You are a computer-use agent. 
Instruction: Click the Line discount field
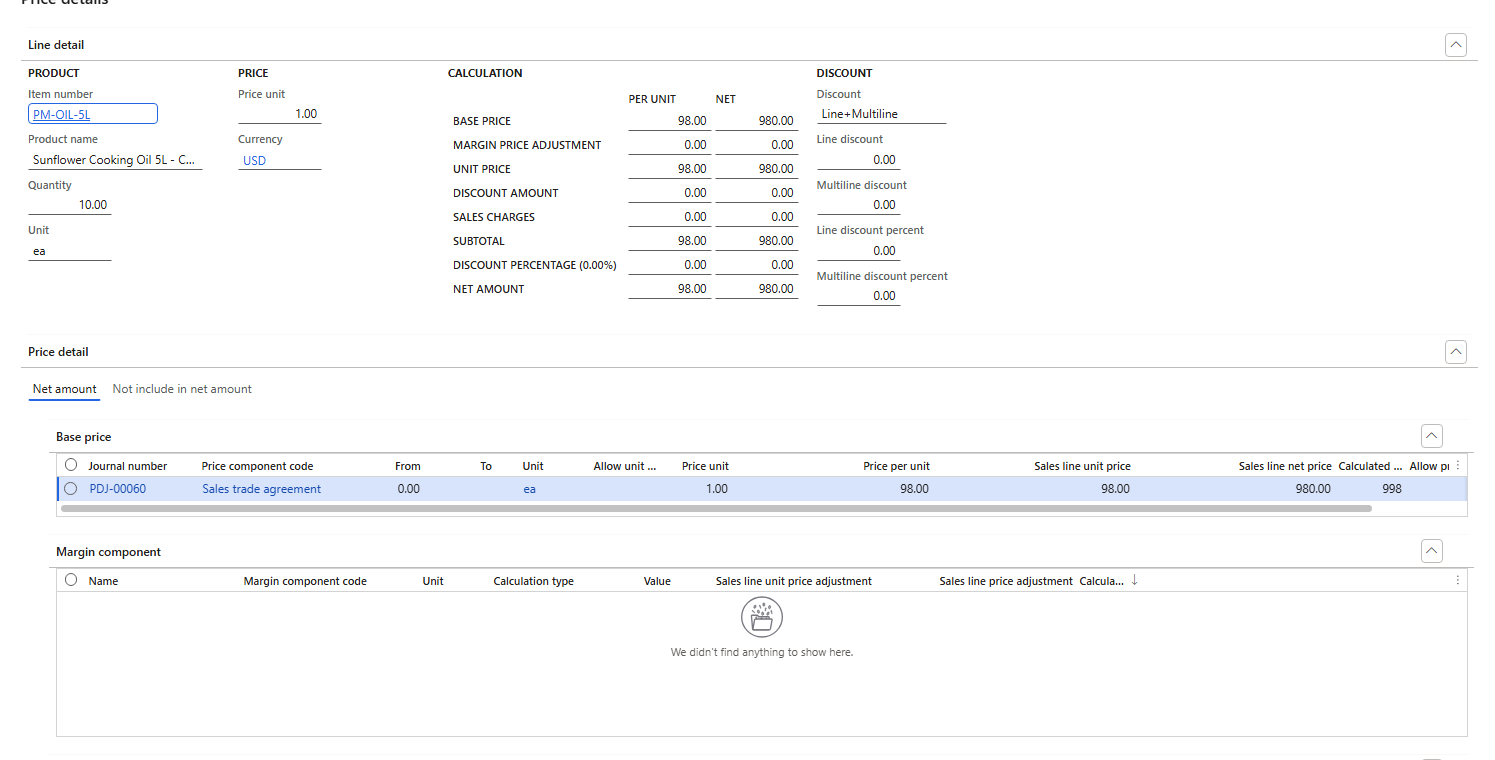tap(858, 159)
